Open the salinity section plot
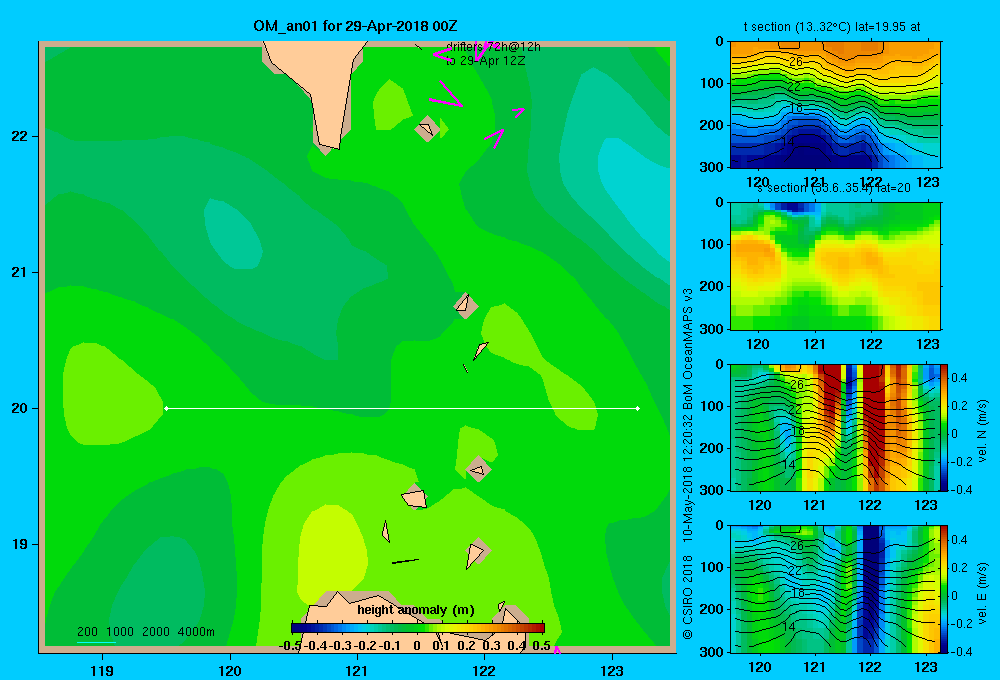This screenshot has height=680, width=1000. [835, 266]
